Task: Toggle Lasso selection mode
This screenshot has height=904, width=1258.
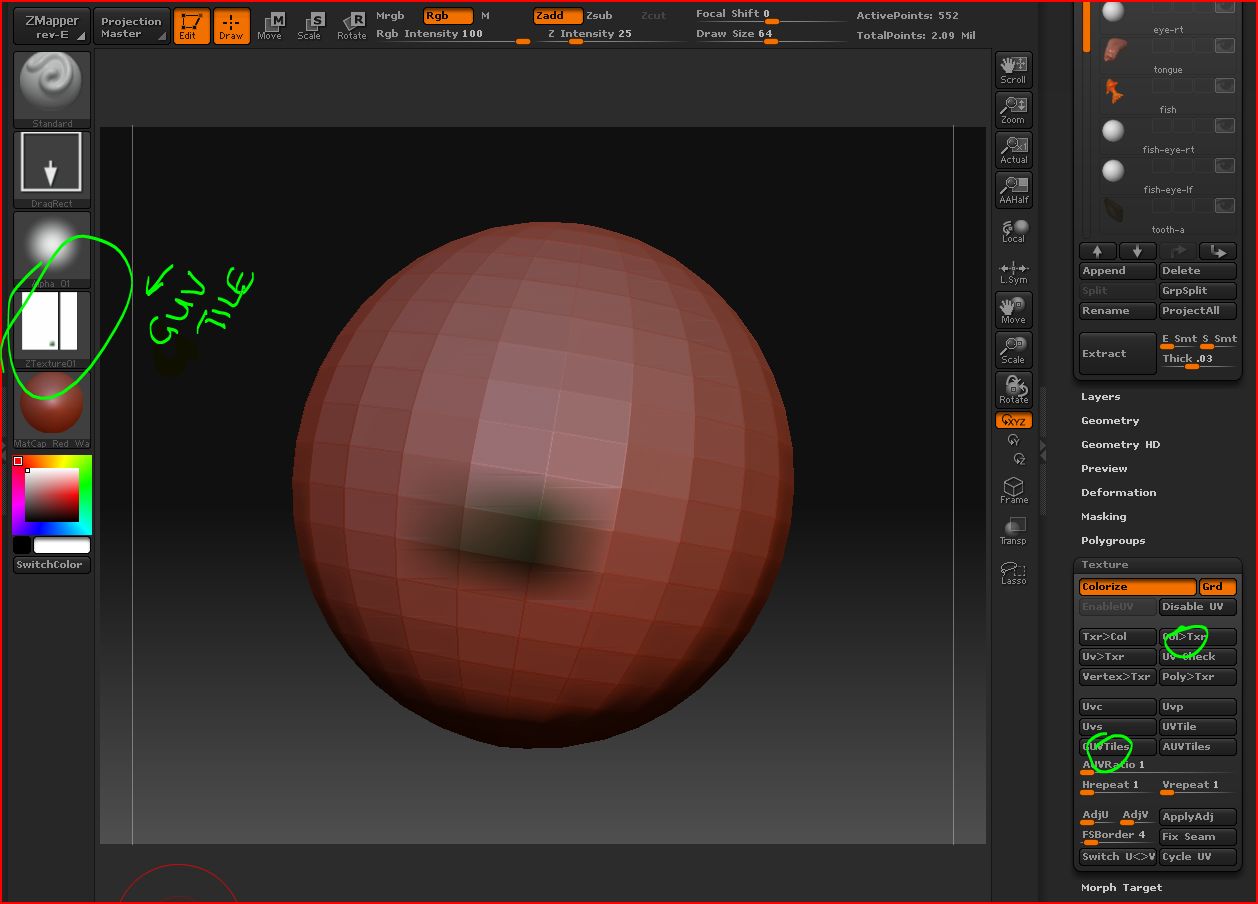Action: (x=1013, y=571)
